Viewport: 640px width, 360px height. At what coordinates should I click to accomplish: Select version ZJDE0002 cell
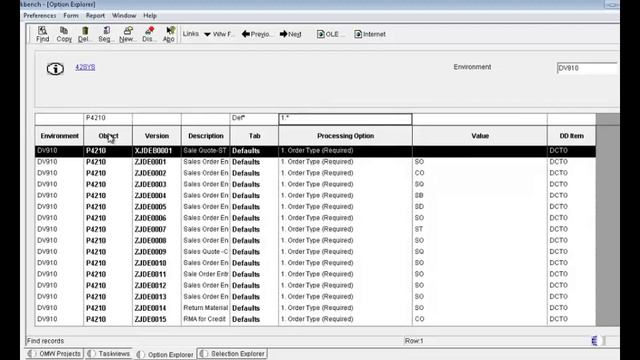click(x=157, y=173)
